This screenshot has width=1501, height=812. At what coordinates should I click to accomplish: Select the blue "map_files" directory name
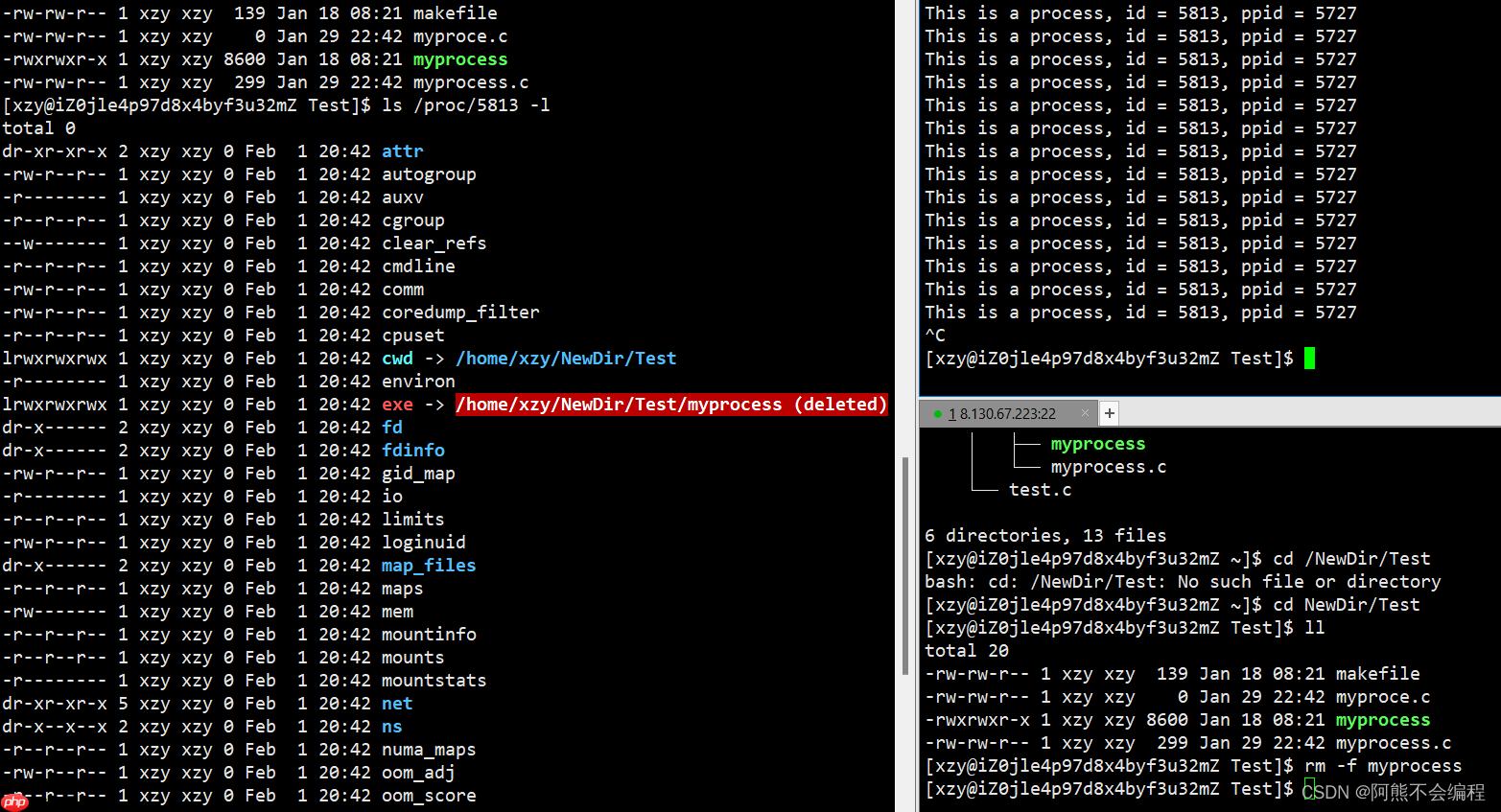(429, 566)
